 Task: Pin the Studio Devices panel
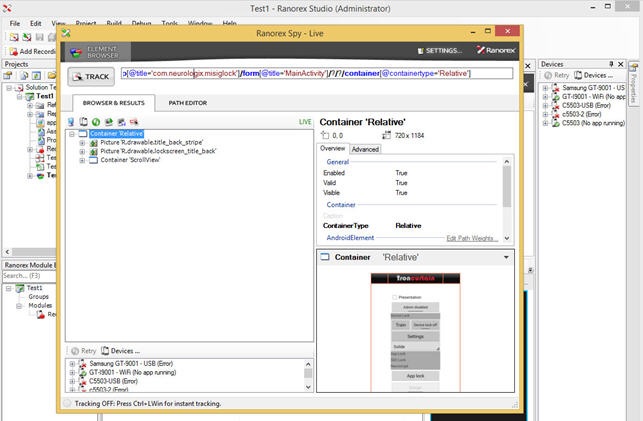pyautogui.click(x=611, y=64)
